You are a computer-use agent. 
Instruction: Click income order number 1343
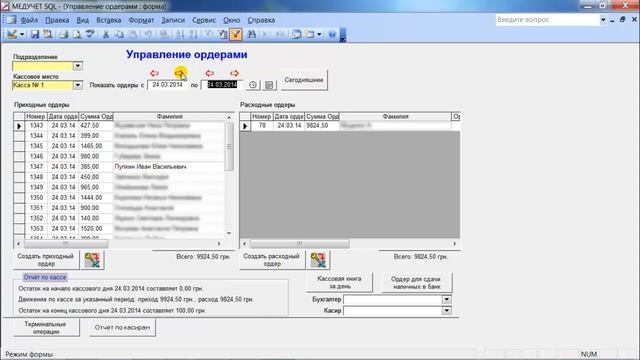click(x=36, y=126)
